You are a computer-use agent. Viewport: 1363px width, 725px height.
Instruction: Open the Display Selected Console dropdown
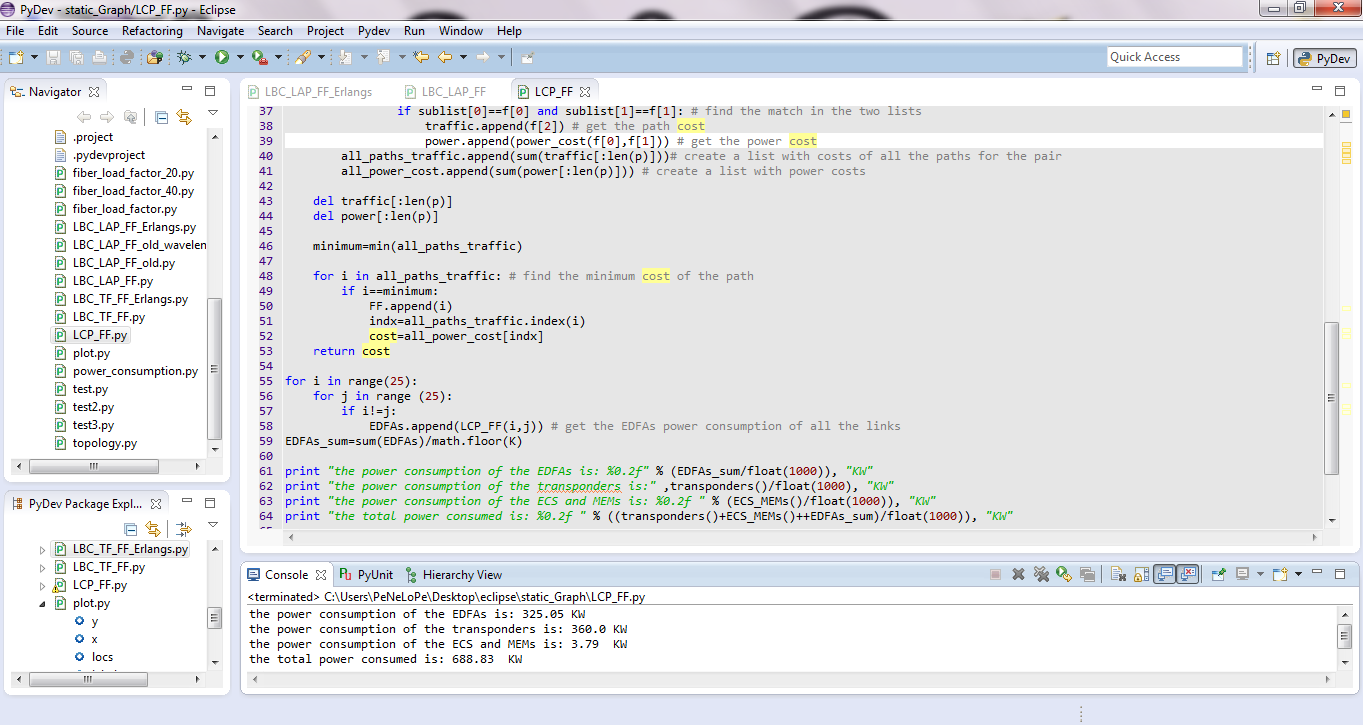pyautogui.click(x=1259, y=574)
